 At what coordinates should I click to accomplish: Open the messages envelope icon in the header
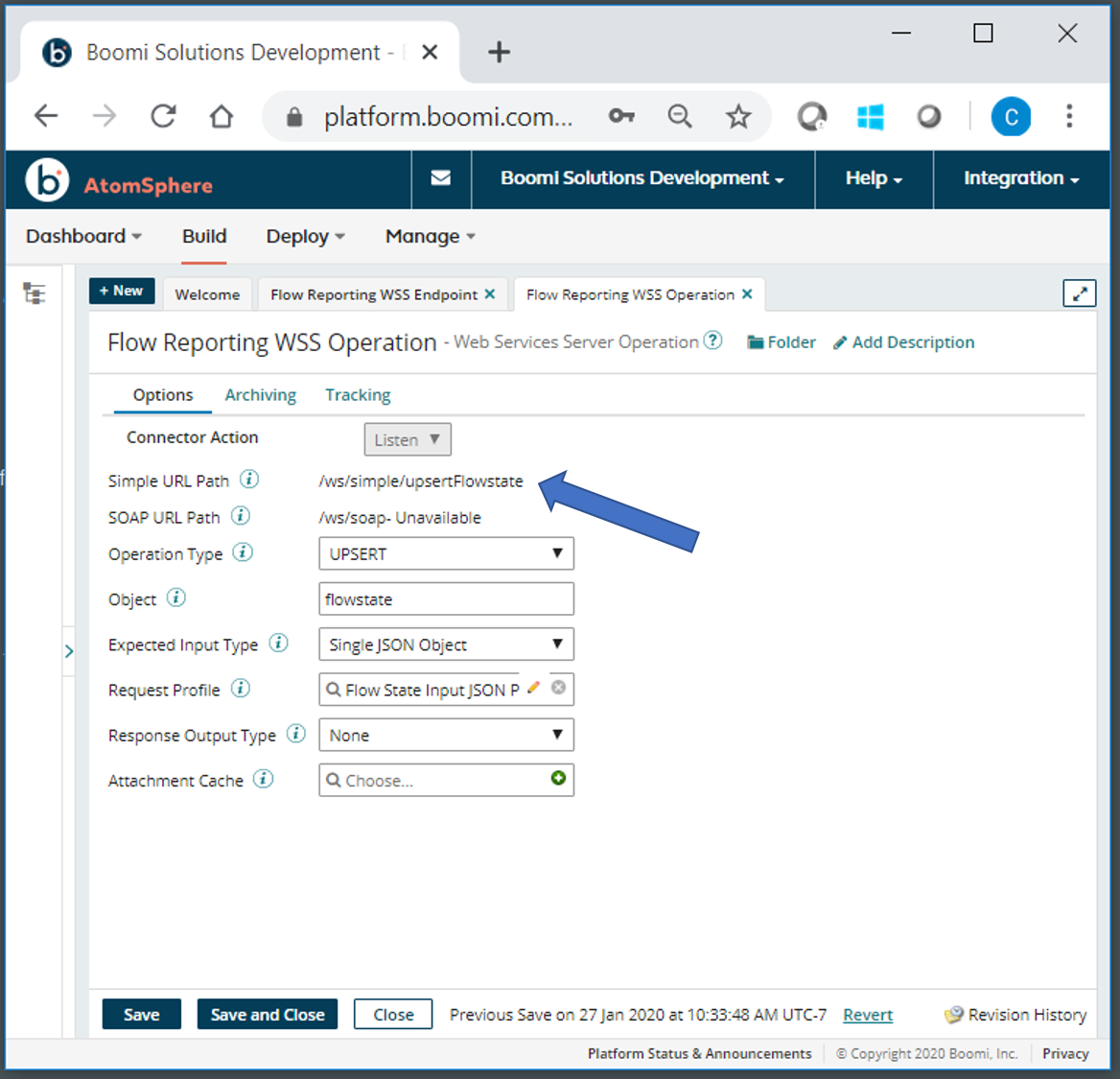point(440,179)
